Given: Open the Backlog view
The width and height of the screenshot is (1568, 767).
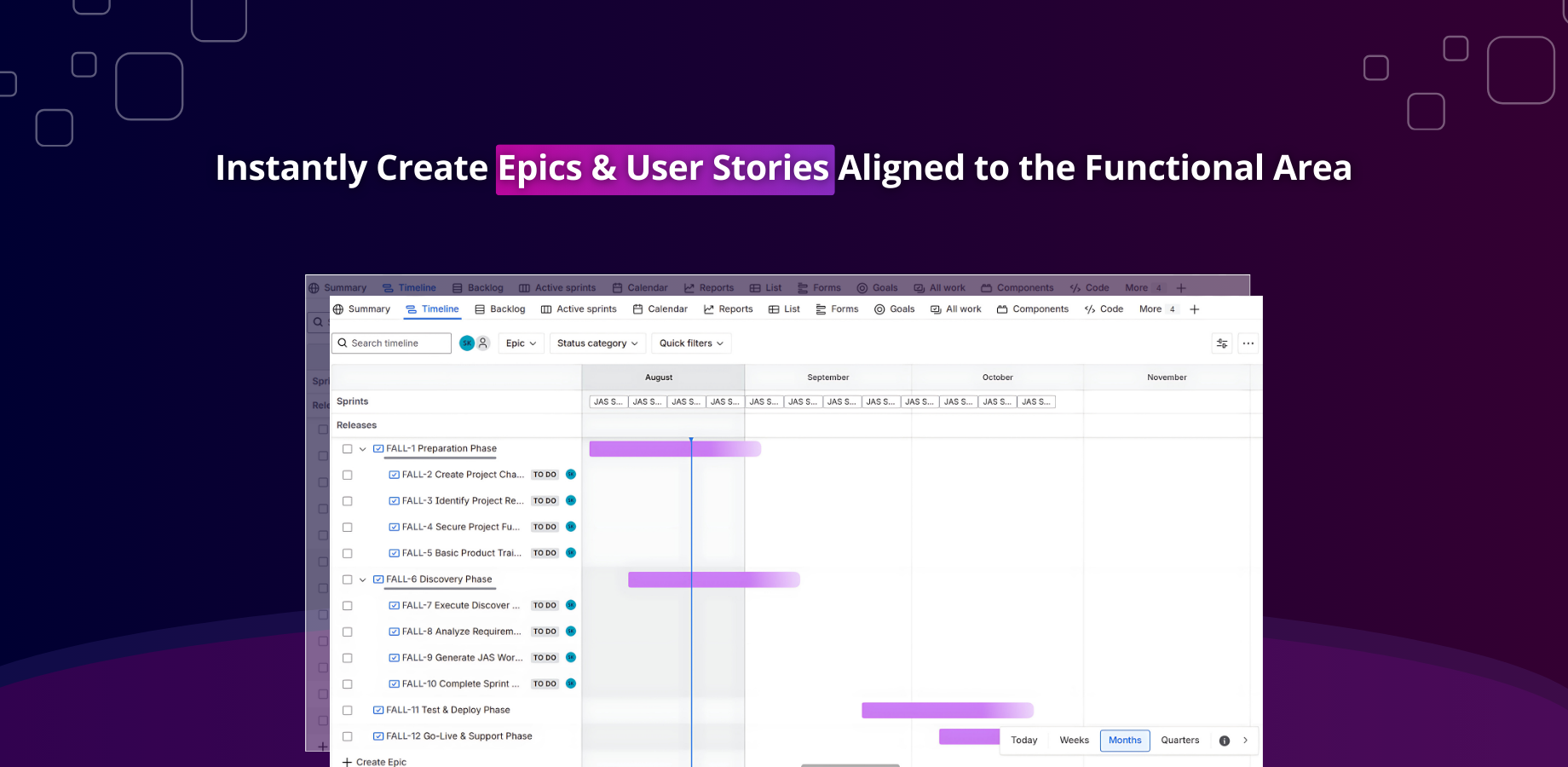Looking at the screenshot, I should tap(507, 309).
